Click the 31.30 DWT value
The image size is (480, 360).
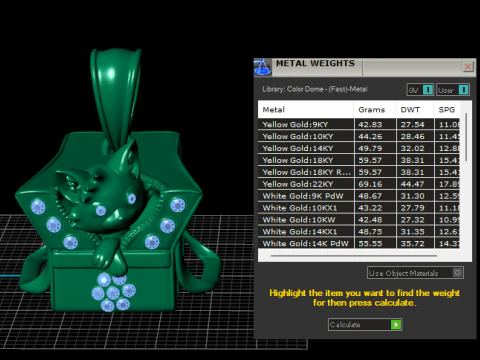click(x=412, y=196)
